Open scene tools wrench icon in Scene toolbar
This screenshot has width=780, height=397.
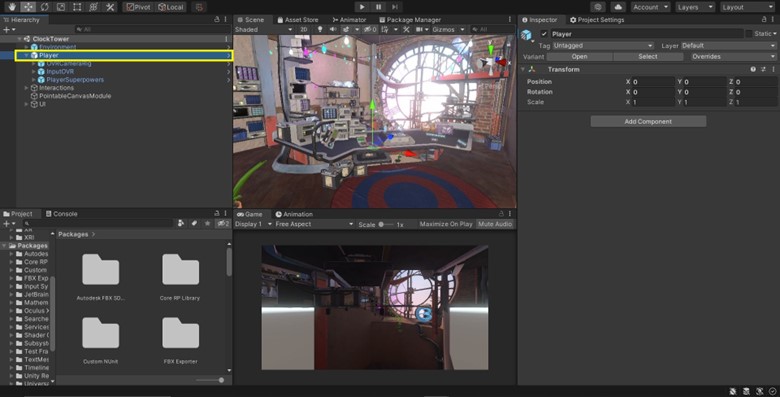point(406,29)
